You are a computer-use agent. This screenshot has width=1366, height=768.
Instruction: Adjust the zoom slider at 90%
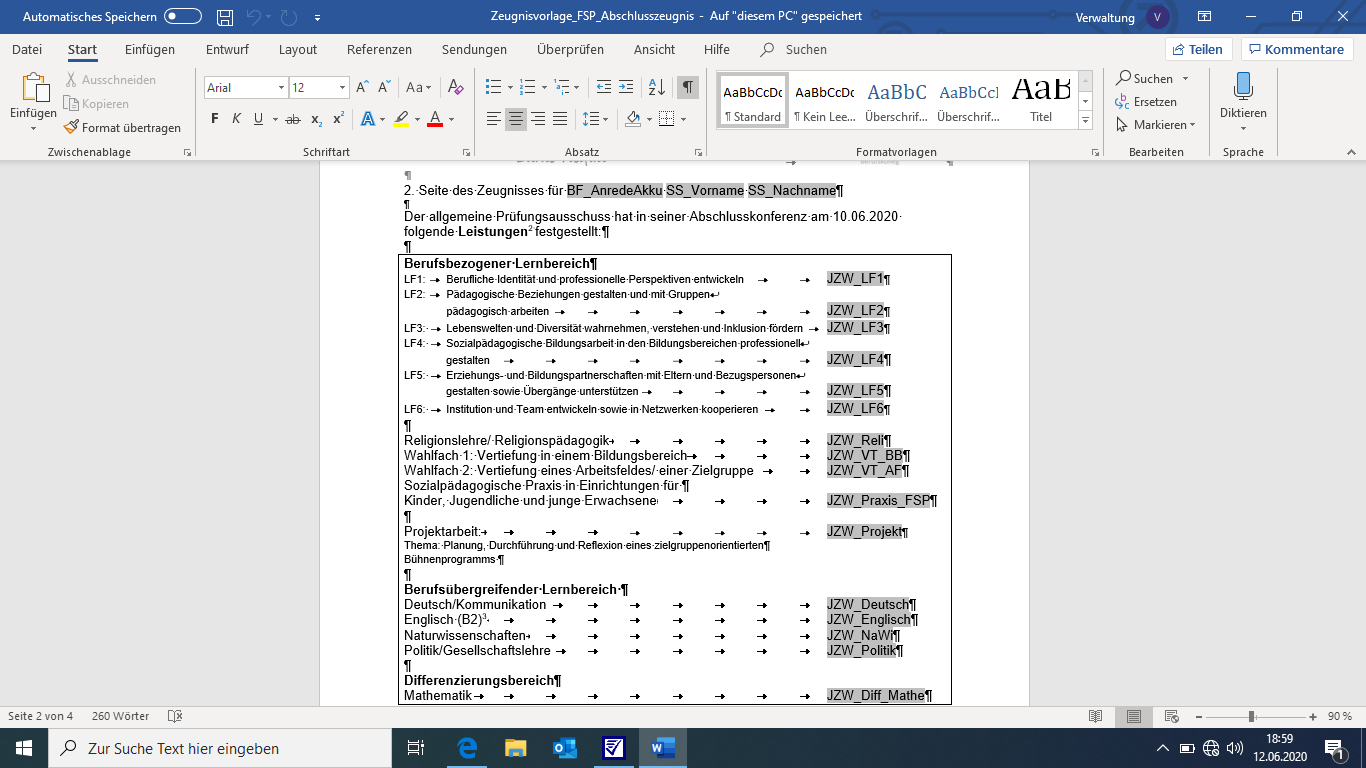1253,716
